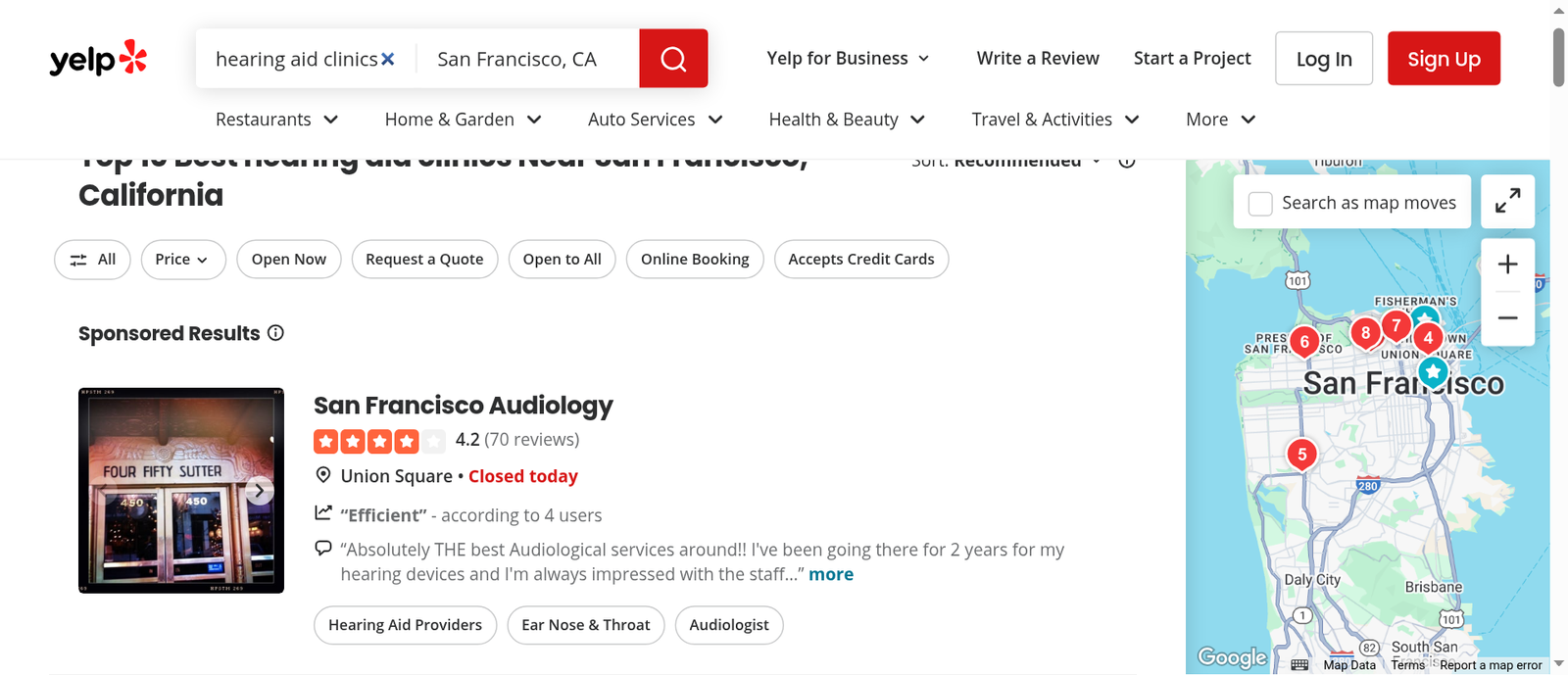Select map pin number 5
Viewport: 1568px width, 675px height.
click(1301, 454)
